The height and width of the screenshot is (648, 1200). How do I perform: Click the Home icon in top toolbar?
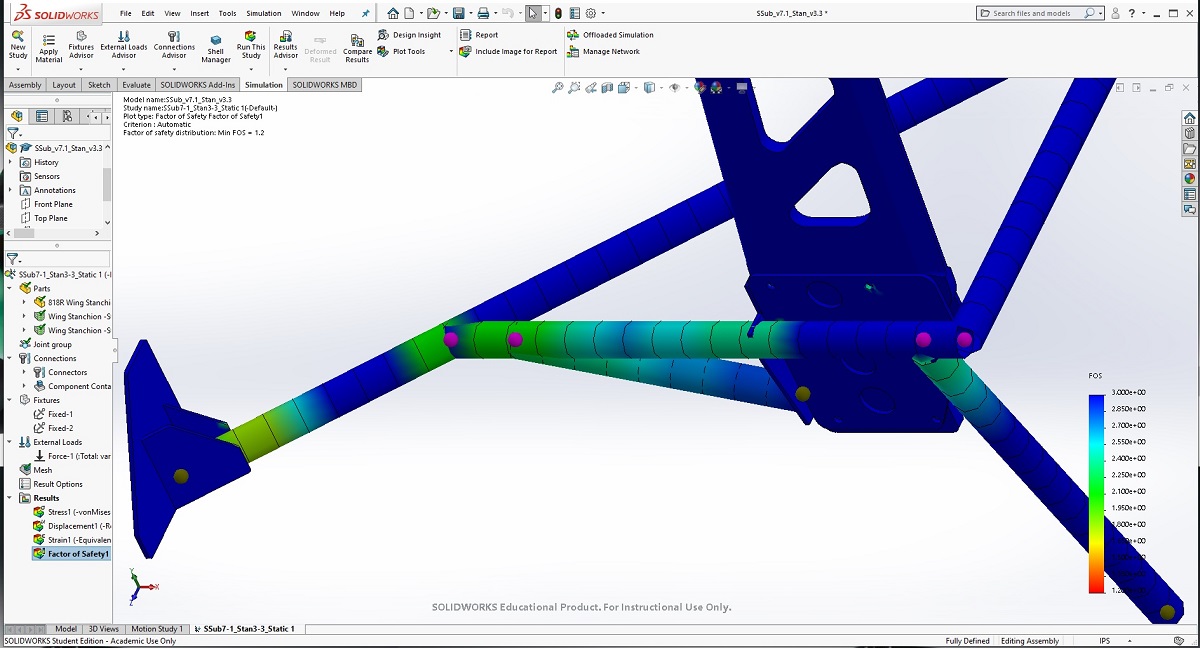(393, 13)
